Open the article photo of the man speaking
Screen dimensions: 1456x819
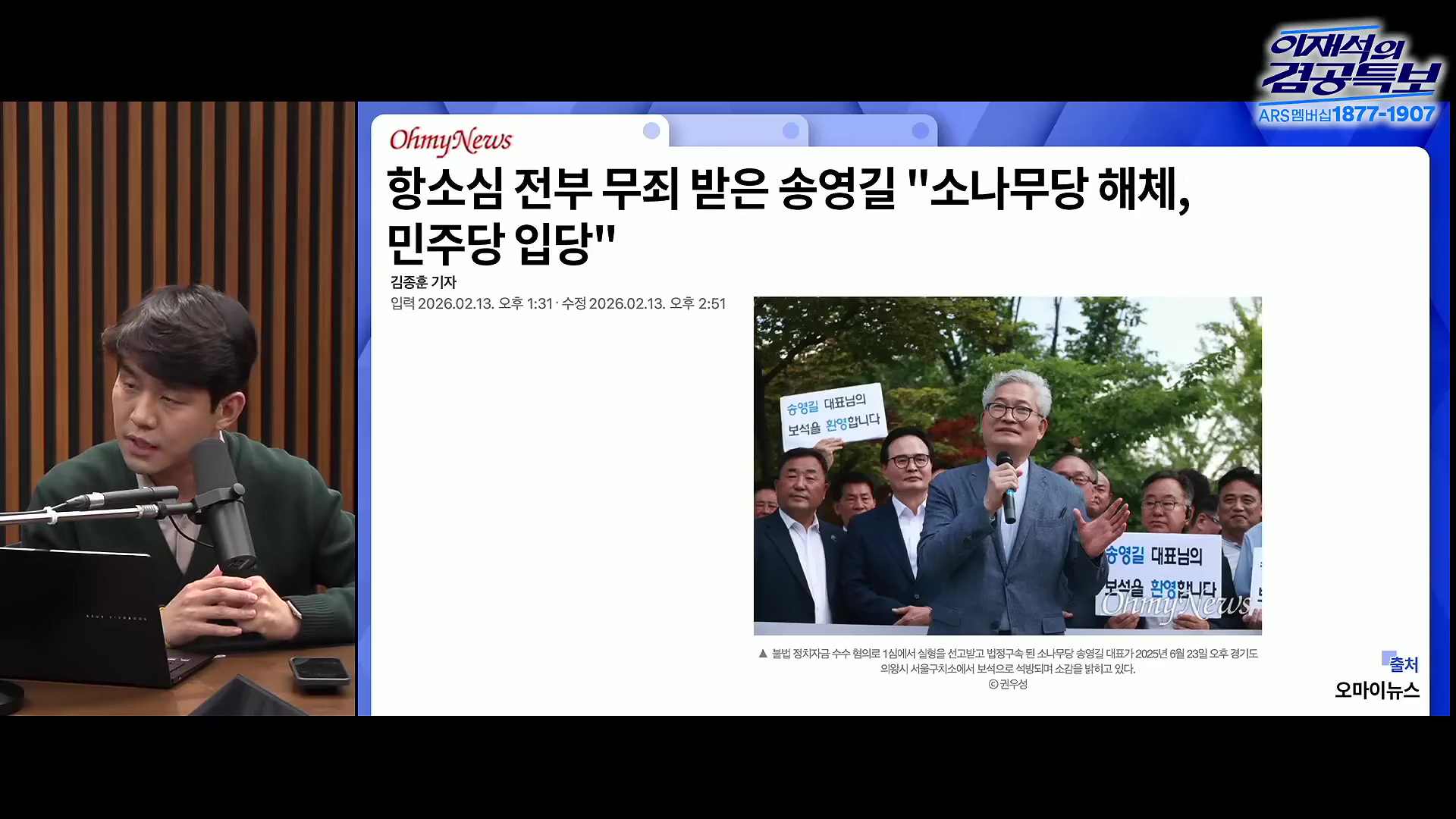click(x=1007, y=465)
